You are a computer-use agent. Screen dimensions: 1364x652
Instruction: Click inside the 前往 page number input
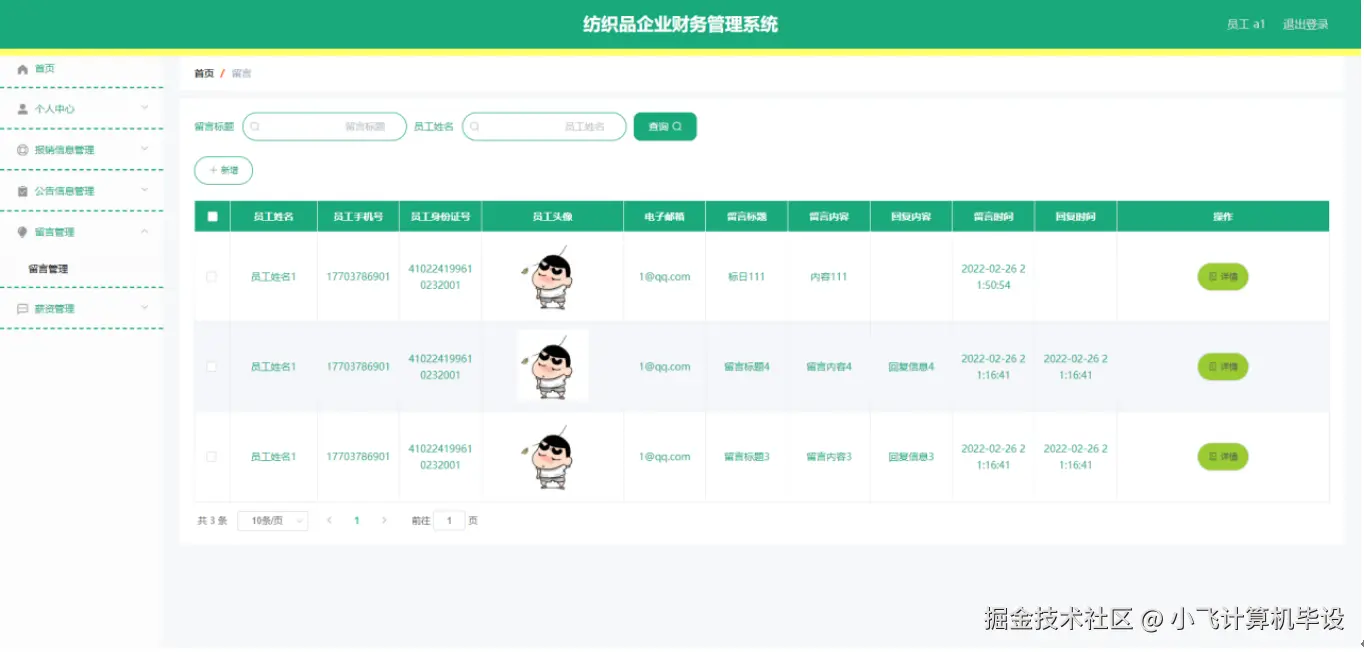click(449, 520)
